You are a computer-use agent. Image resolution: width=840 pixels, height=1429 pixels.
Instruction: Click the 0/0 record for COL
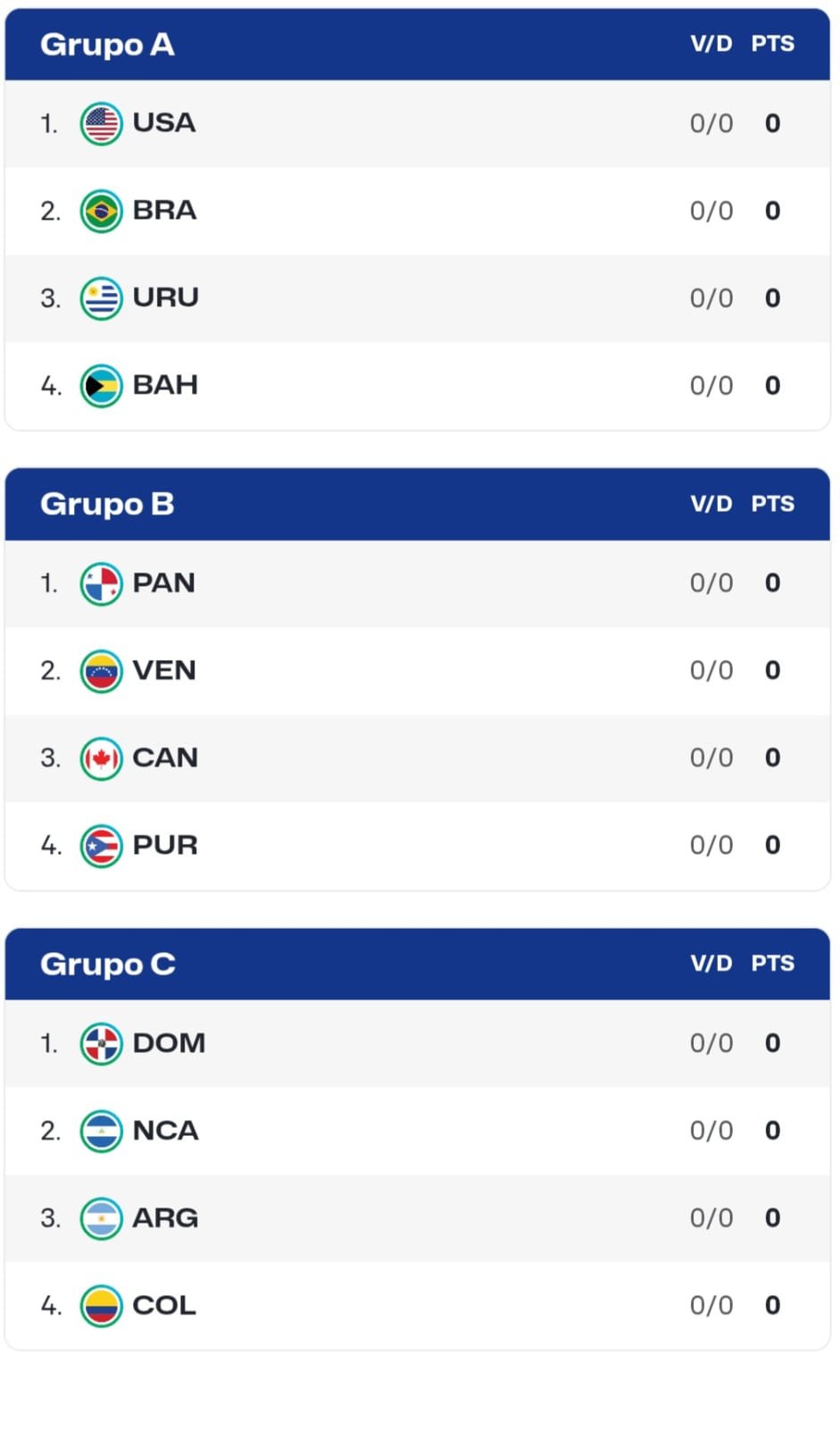[711, 1306]
